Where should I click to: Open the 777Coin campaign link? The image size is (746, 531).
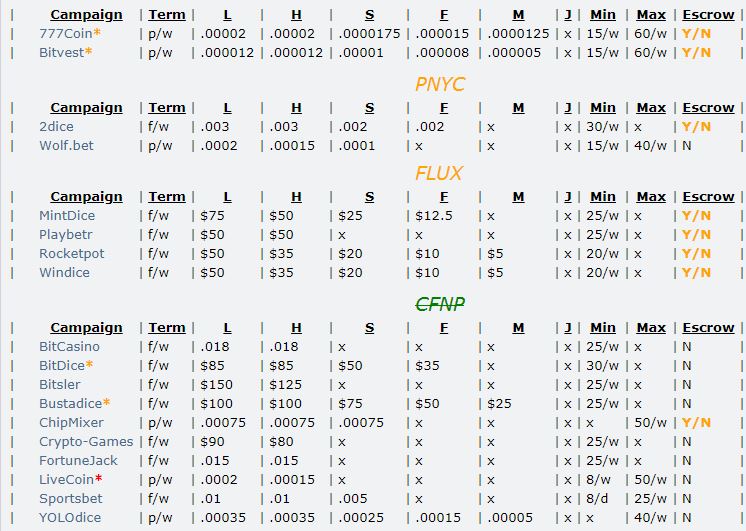(x=66, y=34)
